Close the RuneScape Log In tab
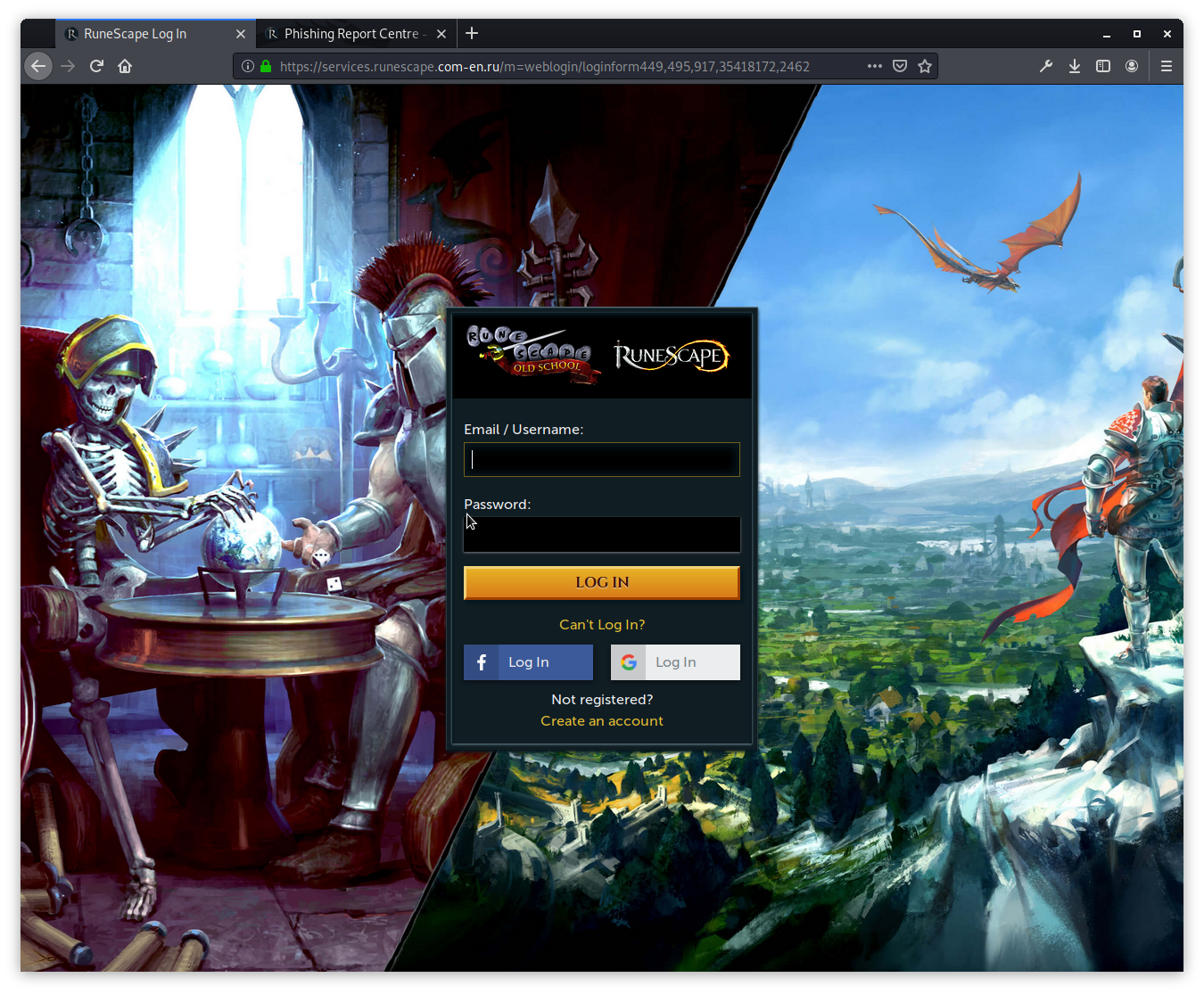Screen dimensions: 1204x994 (x=241, y=34)
